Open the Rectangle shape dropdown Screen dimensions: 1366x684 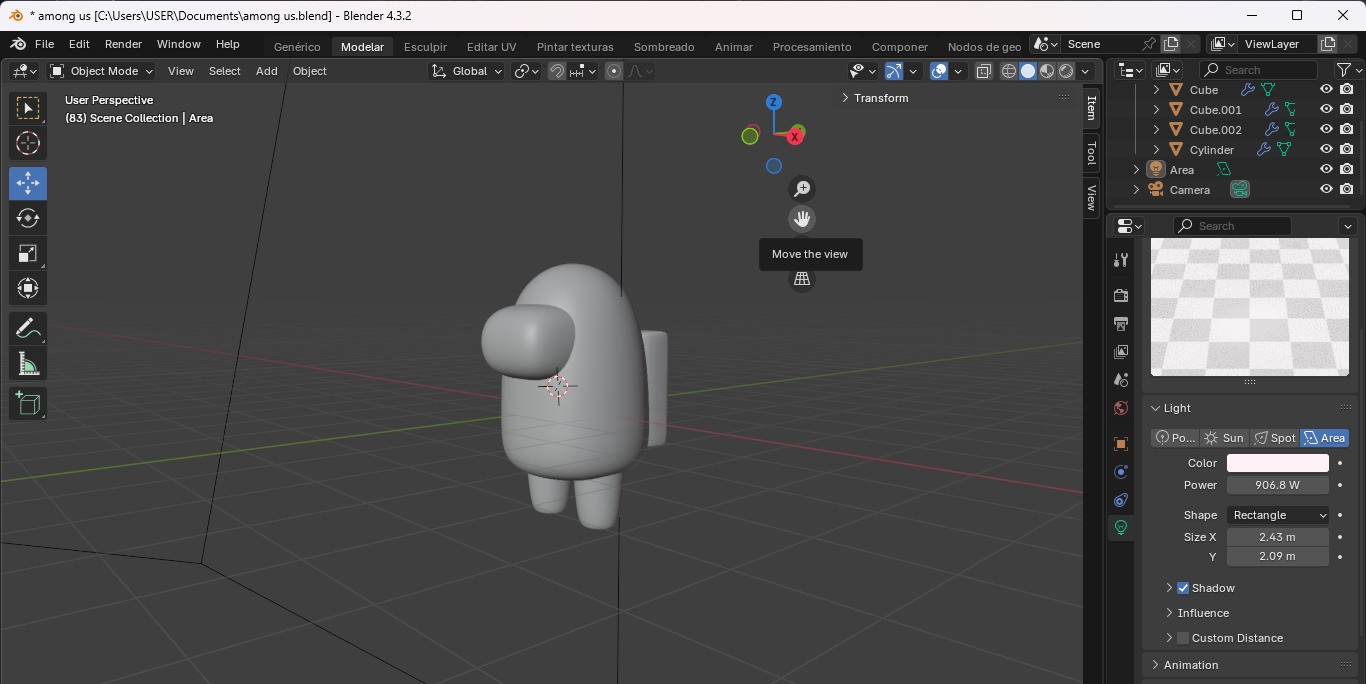(x=1278, y=515)
